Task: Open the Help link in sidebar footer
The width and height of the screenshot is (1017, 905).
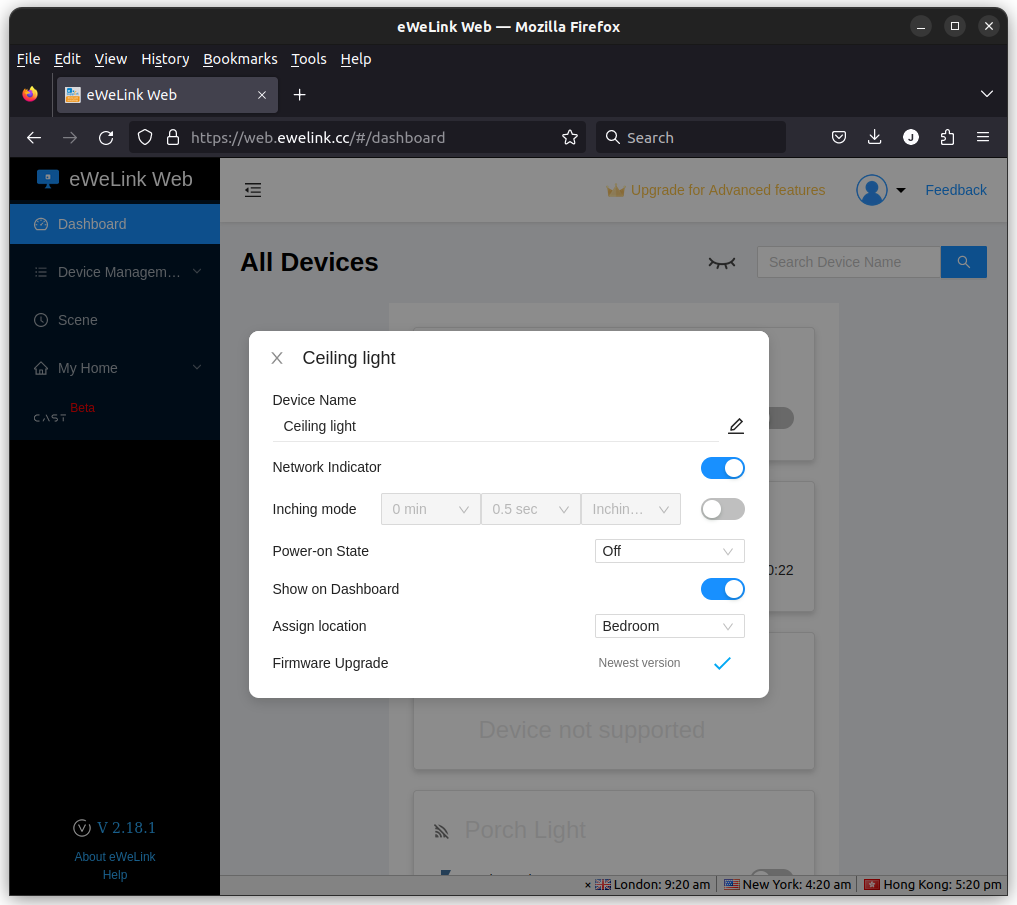Action: pos(115,875)
